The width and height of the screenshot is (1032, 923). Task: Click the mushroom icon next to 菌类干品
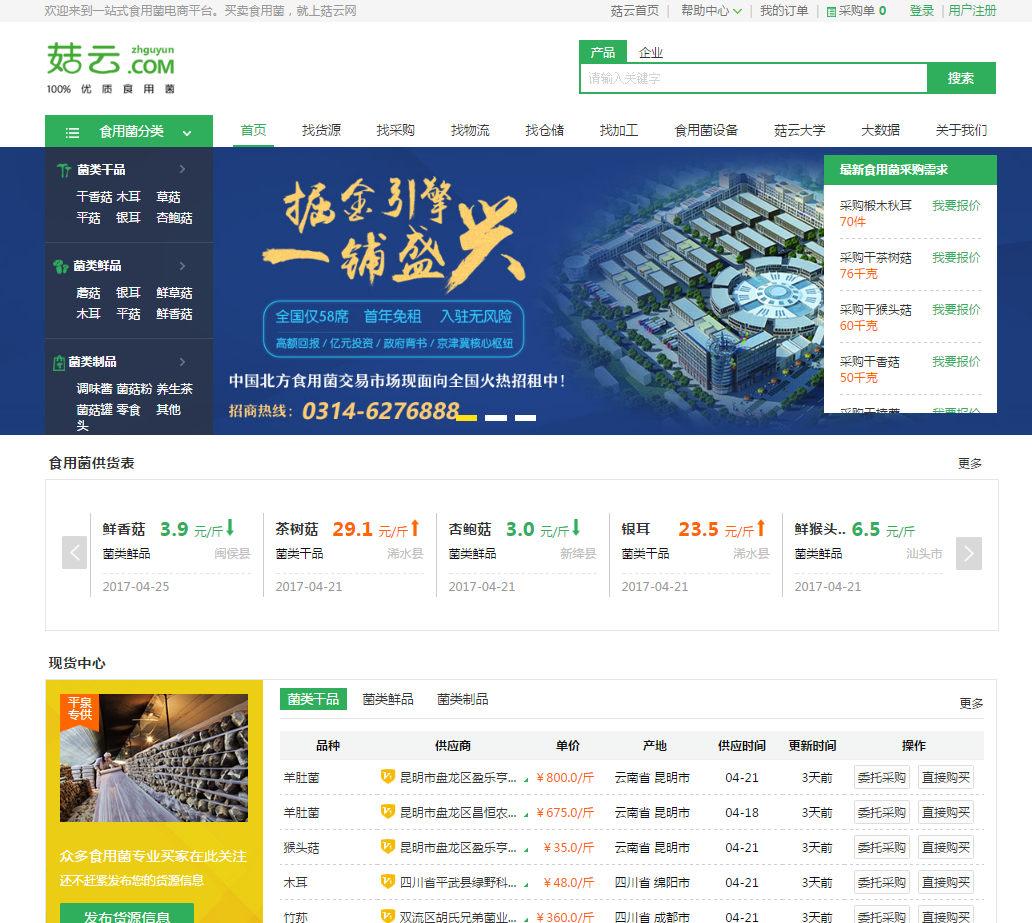(64, 171)
